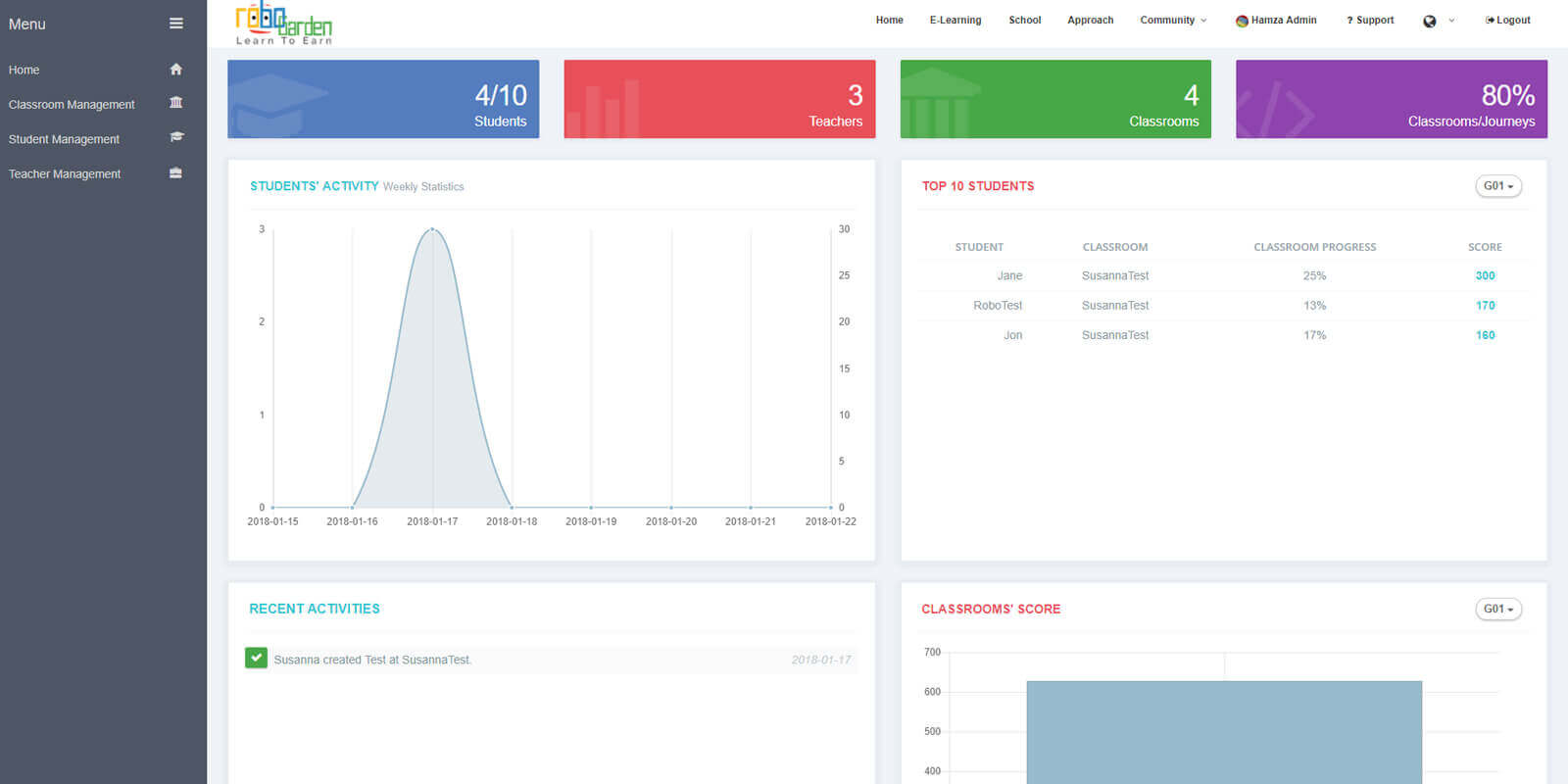Open the G01 dropdown in Top 10 Students
Image resolution: width=1568 pixels, height=784 pixels.
pyautogui.click(x=1498, y=186)
